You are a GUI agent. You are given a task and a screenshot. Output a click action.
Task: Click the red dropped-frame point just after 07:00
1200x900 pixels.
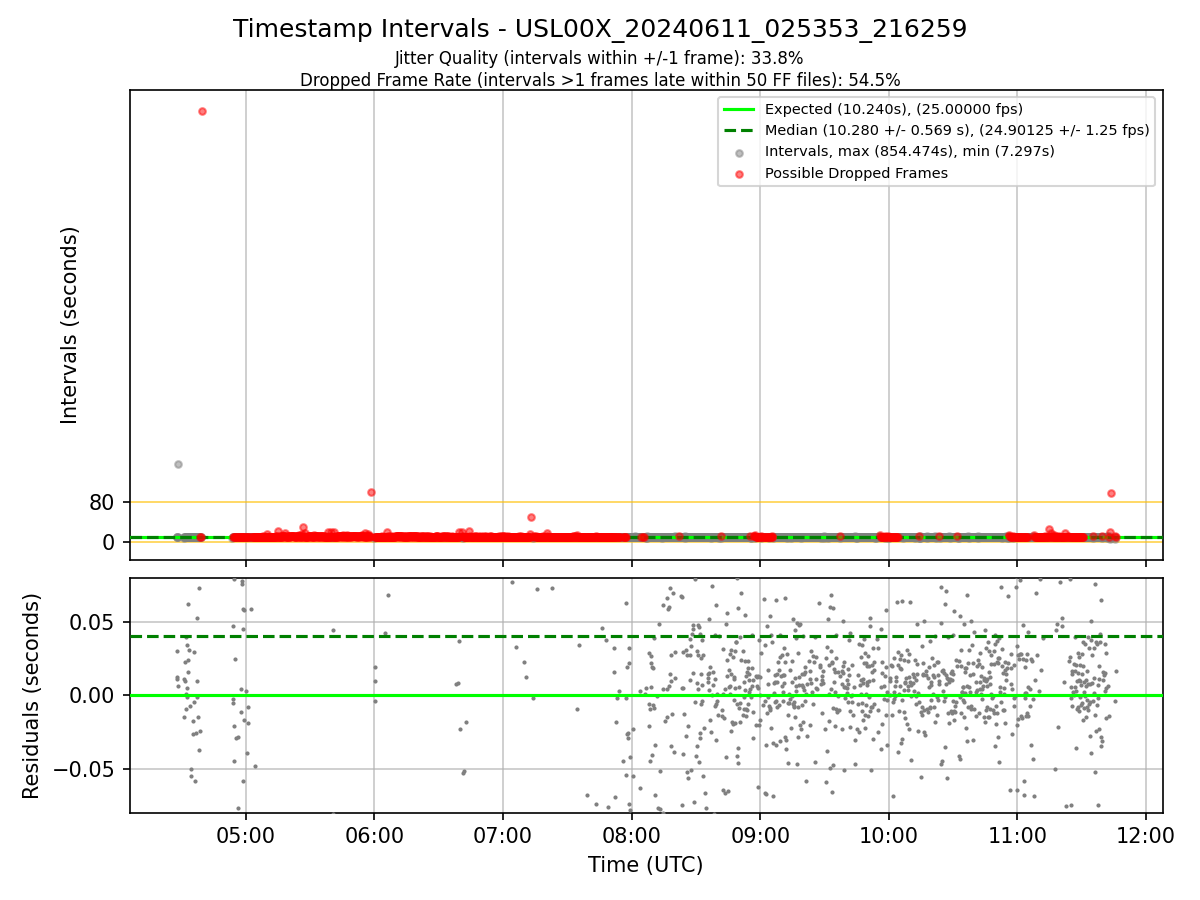pyautogui.click(x=531, y=517)
